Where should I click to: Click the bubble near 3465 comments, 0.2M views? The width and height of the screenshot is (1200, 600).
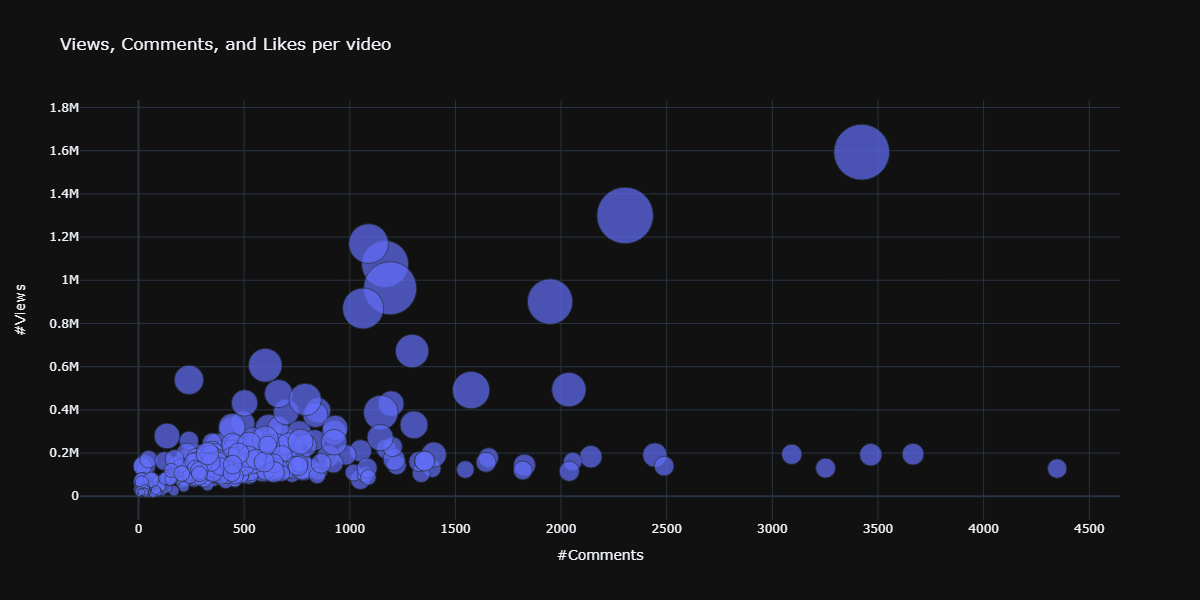coord(870,454)
